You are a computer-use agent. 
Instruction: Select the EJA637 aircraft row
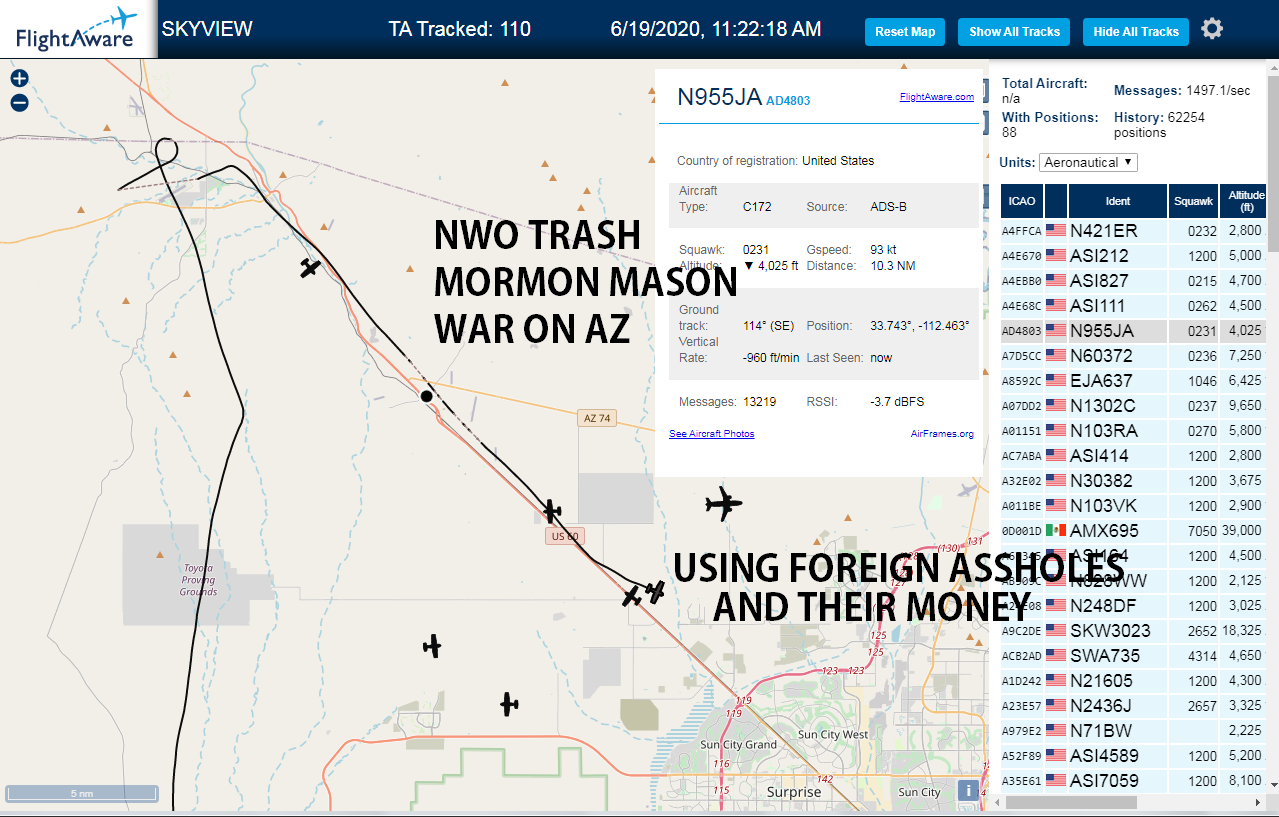(x=1134, y=381)
